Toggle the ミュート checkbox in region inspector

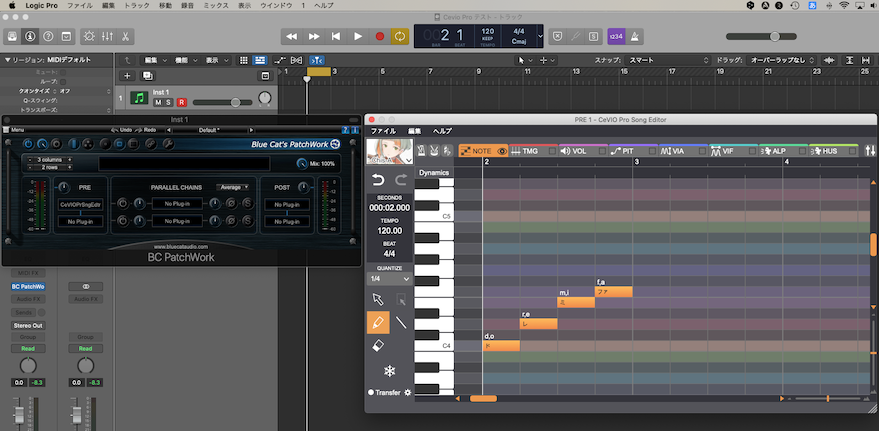click(x=63, y=72)
